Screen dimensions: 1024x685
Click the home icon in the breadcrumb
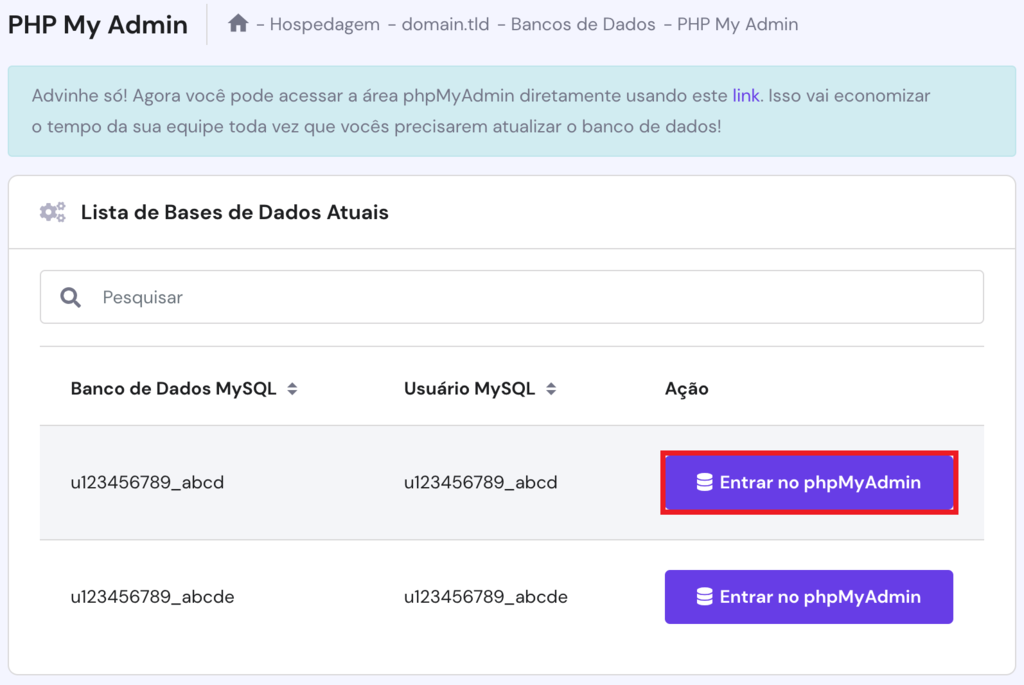pyautogui.click(x=238, y=23)
